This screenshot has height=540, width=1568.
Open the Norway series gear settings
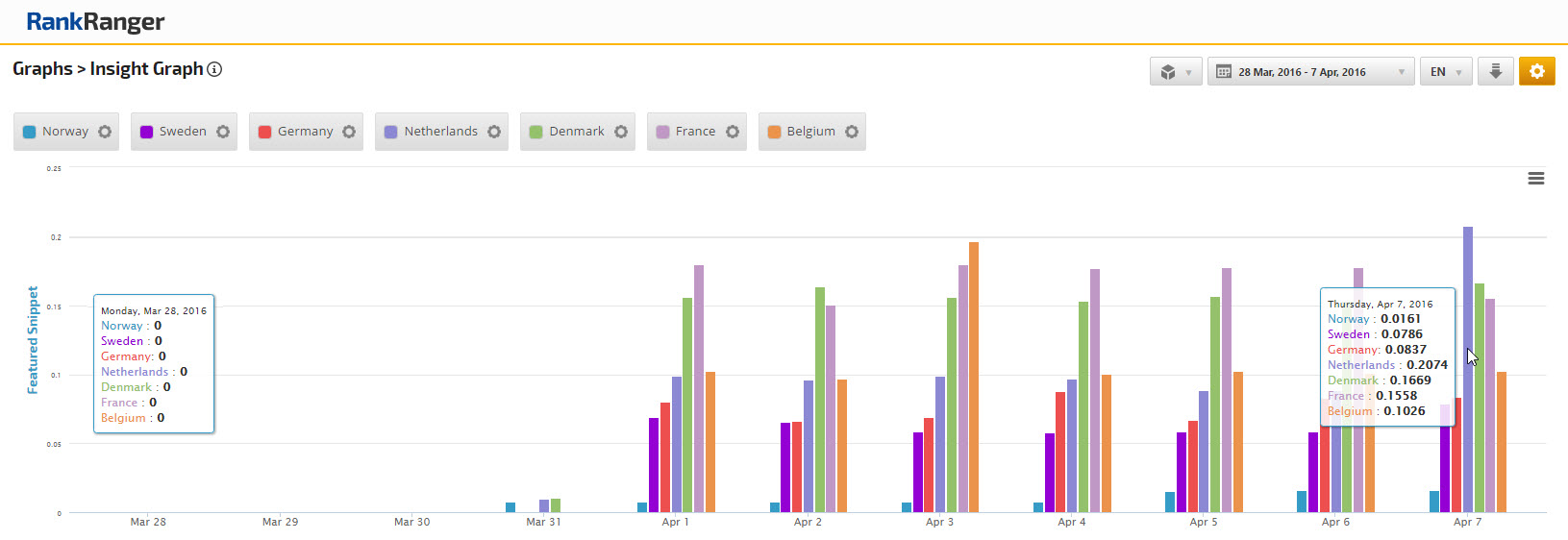tap(105, 132)
